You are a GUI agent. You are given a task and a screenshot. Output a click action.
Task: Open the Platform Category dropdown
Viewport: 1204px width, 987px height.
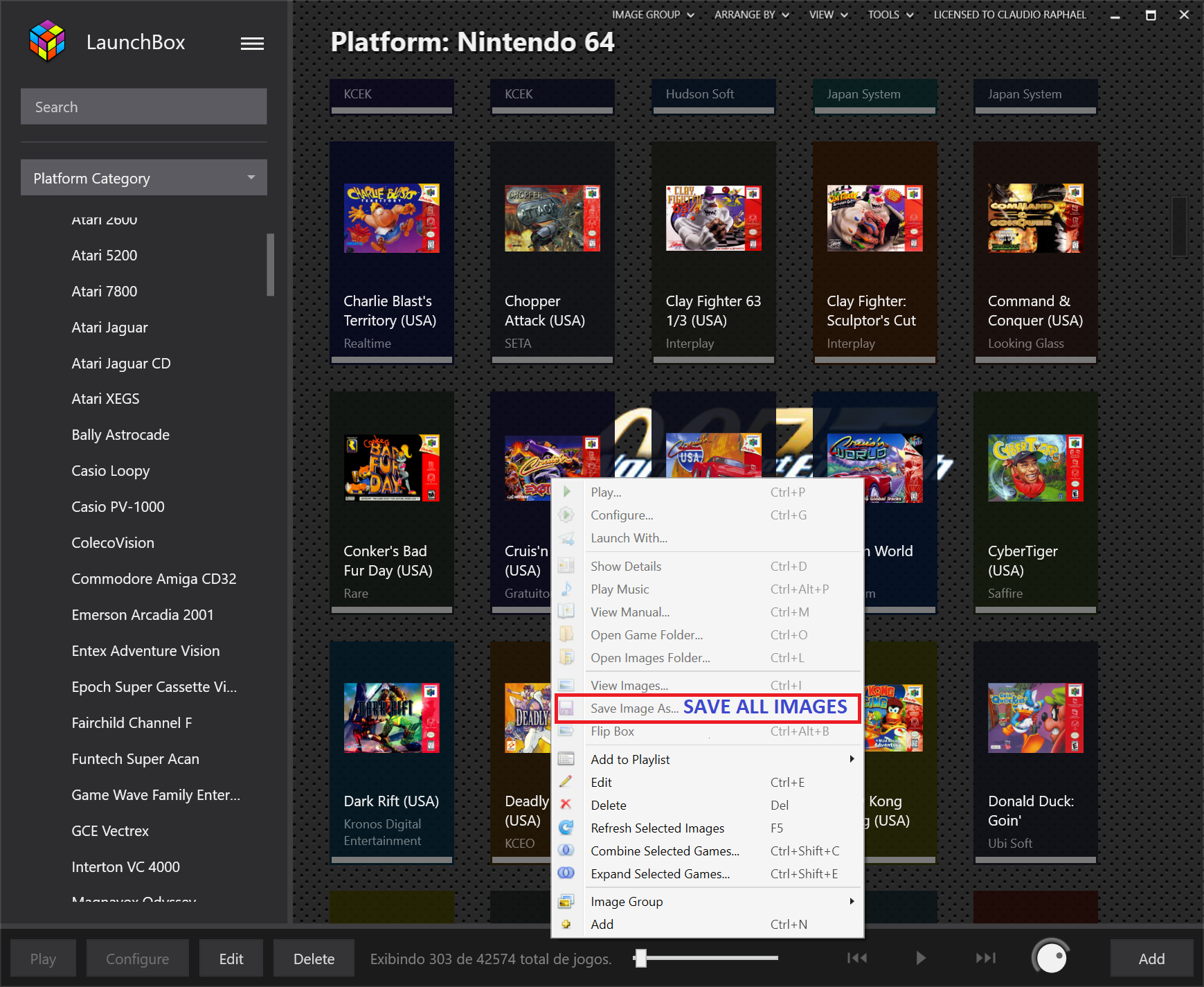pos(144,178)
